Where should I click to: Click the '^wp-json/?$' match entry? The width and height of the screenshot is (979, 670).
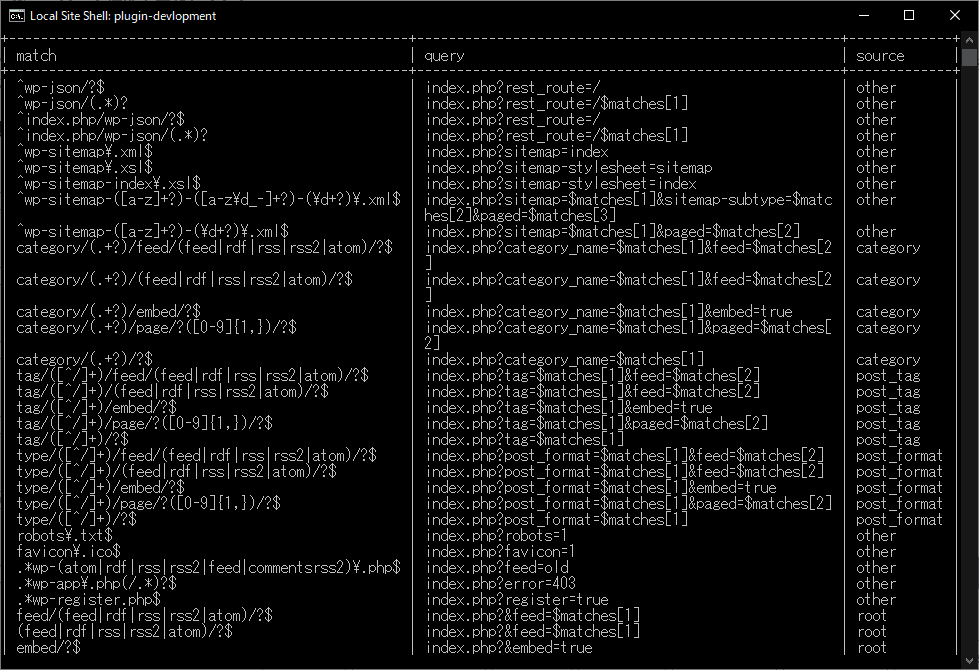61,87
